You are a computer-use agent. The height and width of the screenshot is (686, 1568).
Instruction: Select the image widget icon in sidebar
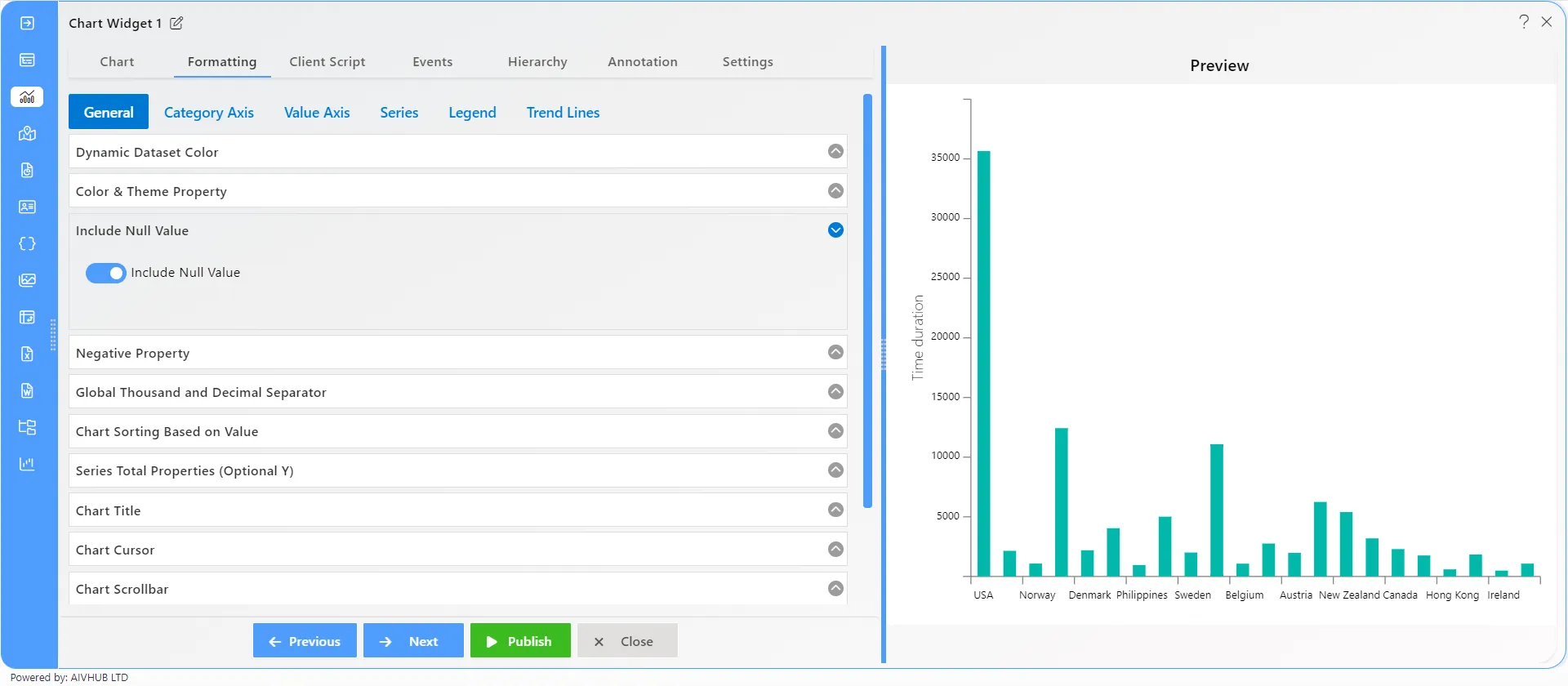pos(27,280)
